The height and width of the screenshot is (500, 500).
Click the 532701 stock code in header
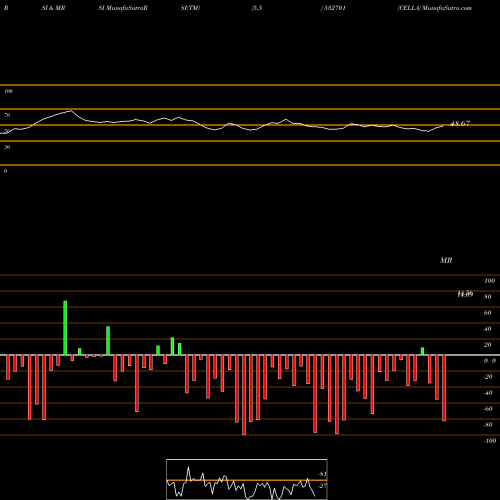[334, 8]
